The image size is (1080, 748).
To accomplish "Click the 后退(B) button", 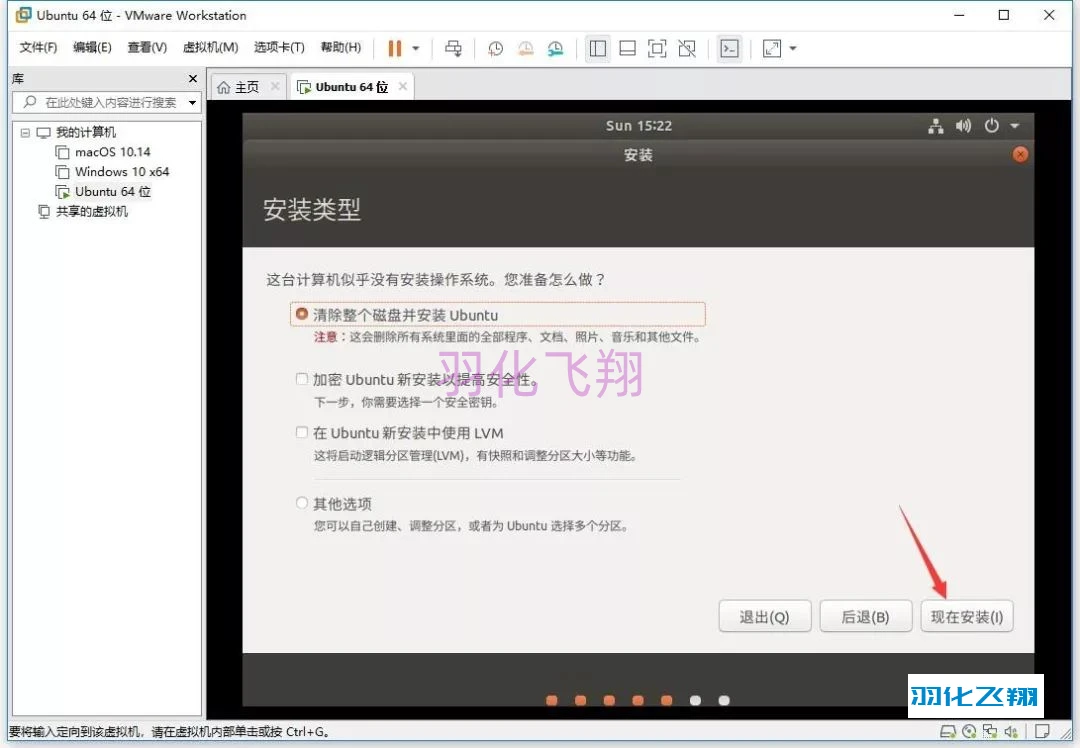I will coord(866,616).
